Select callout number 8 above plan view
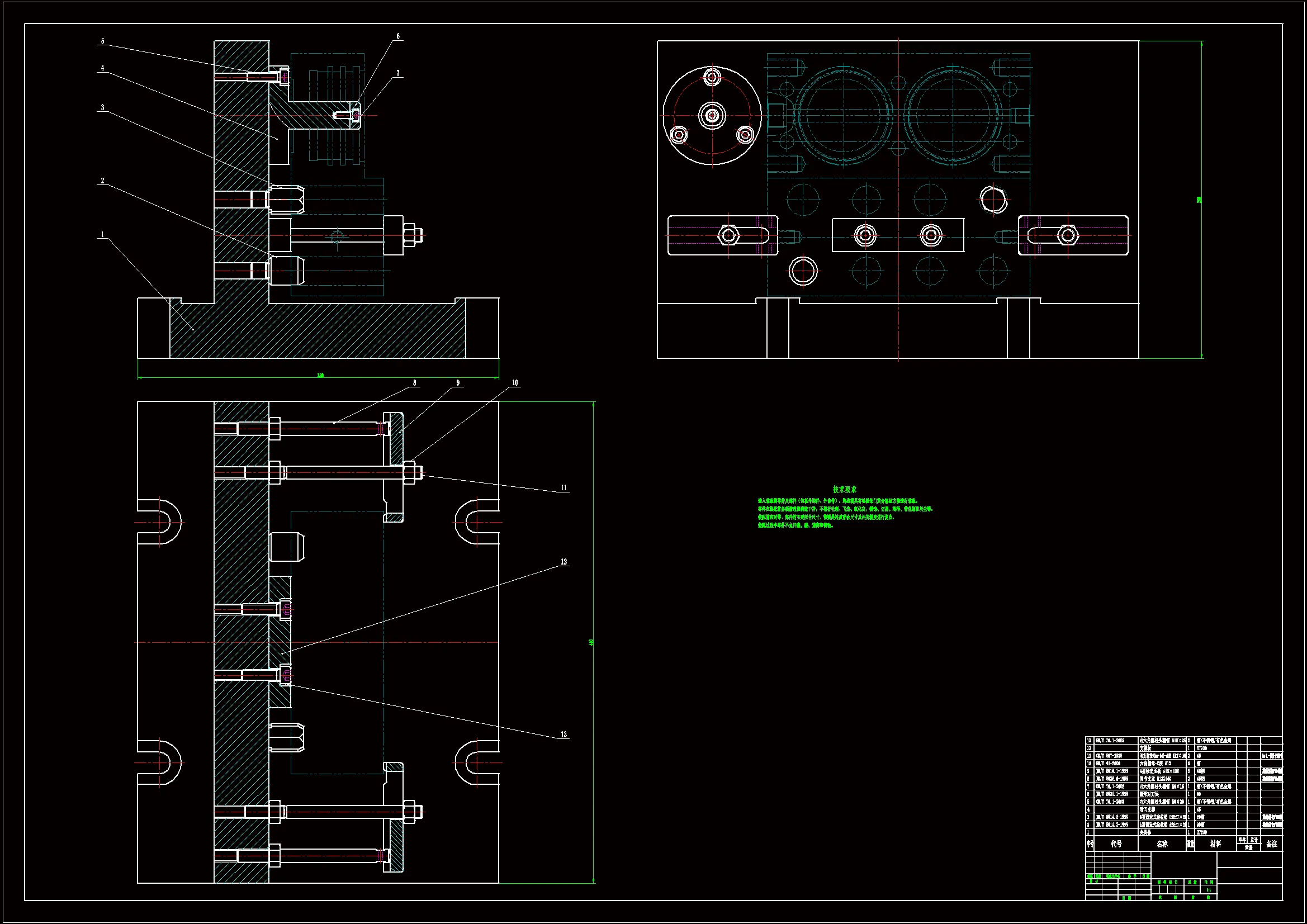Image resolution: width=1307 pixels, height=924 pixels. [414, 383]
